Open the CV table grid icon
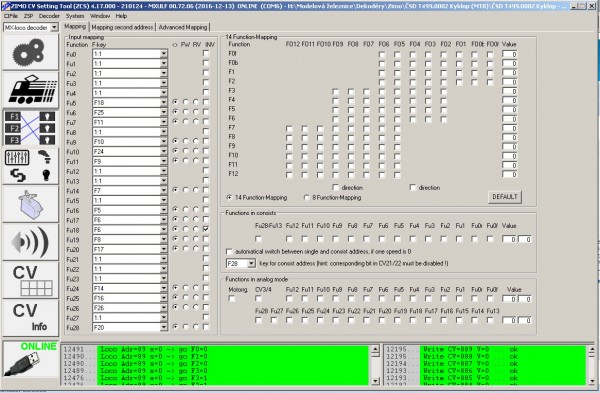 pos(31,280)
